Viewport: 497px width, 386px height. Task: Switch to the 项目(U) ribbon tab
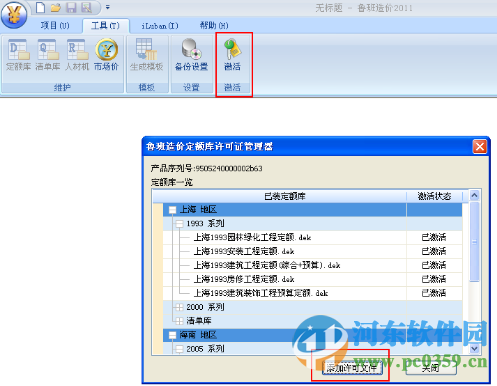(55, 25)
